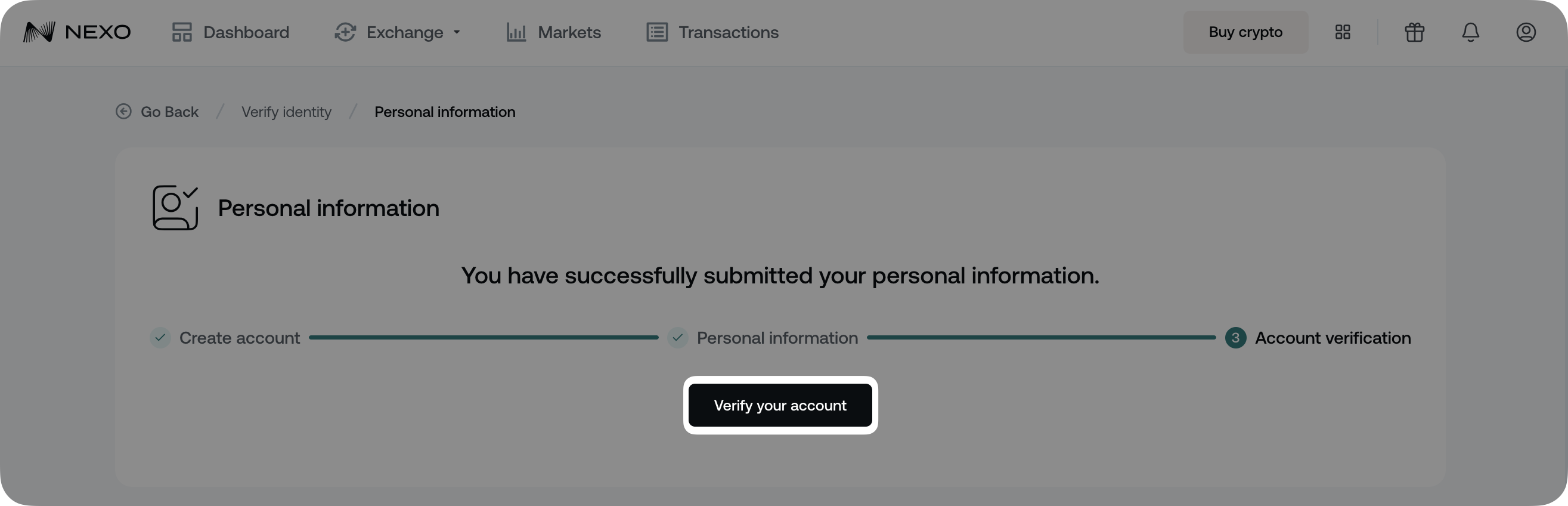
Task: Click the Create account completed checkmark
Action: click(160, 337)
